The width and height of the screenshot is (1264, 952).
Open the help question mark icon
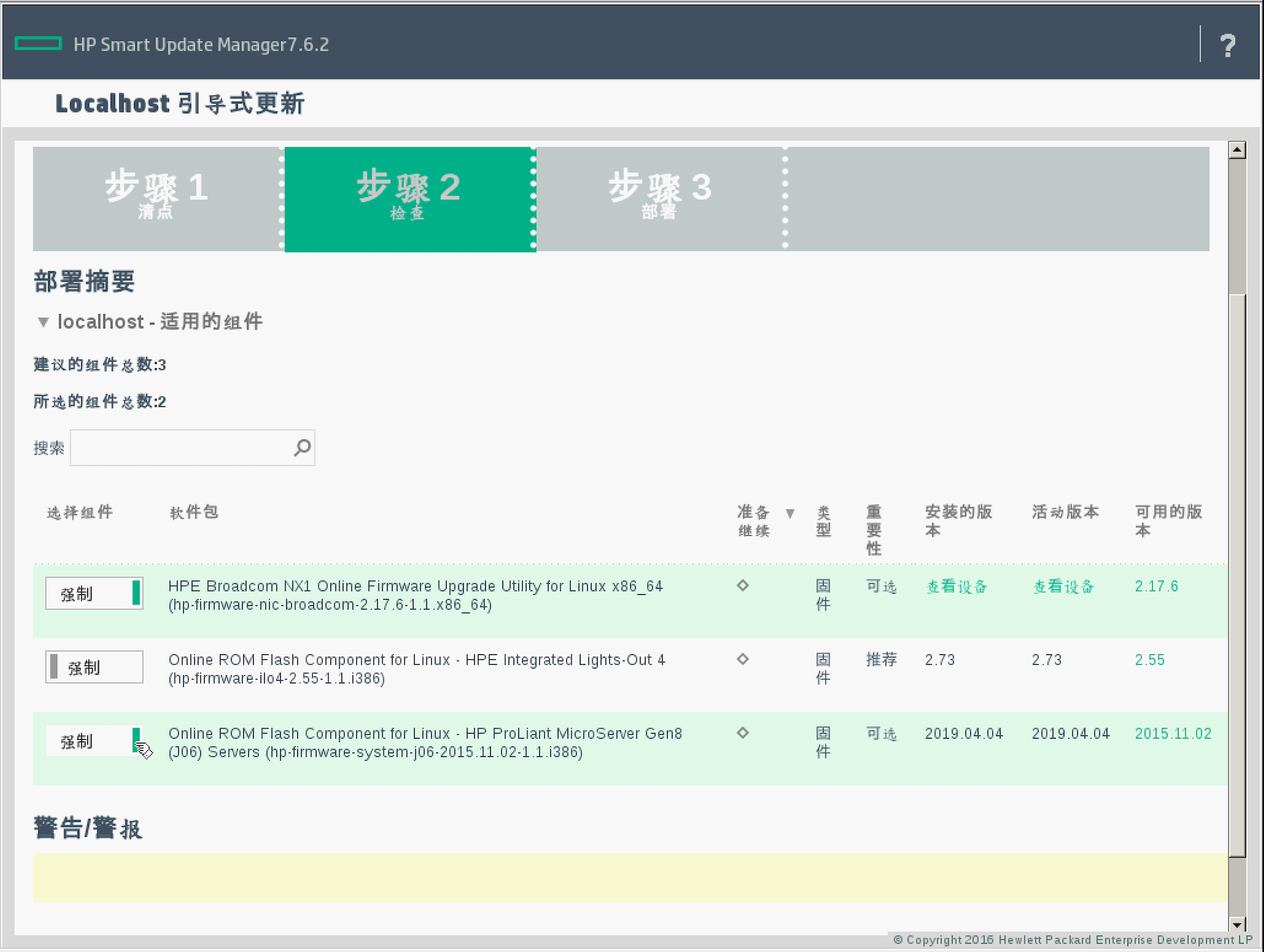[x=1228, y=45]
